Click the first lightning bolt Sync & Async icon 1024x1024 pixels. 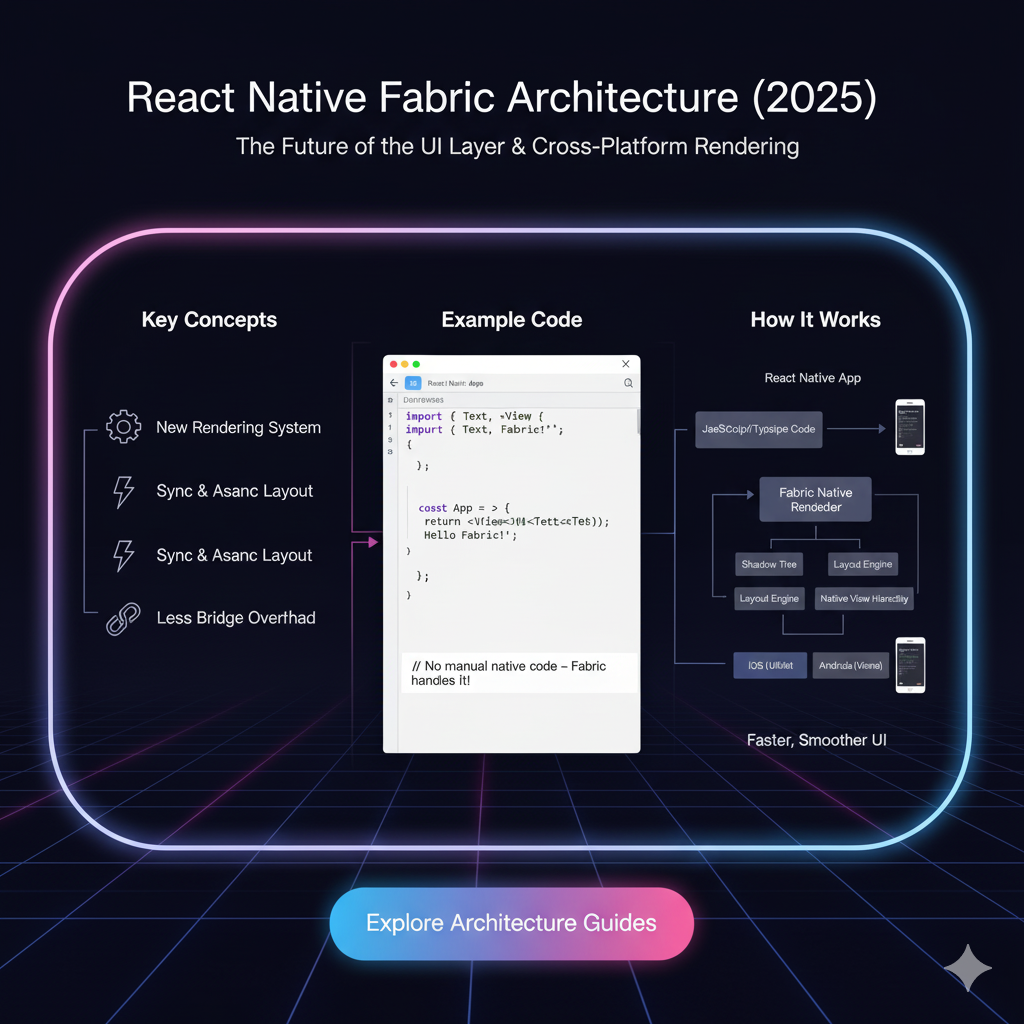(x=123, y=491)
